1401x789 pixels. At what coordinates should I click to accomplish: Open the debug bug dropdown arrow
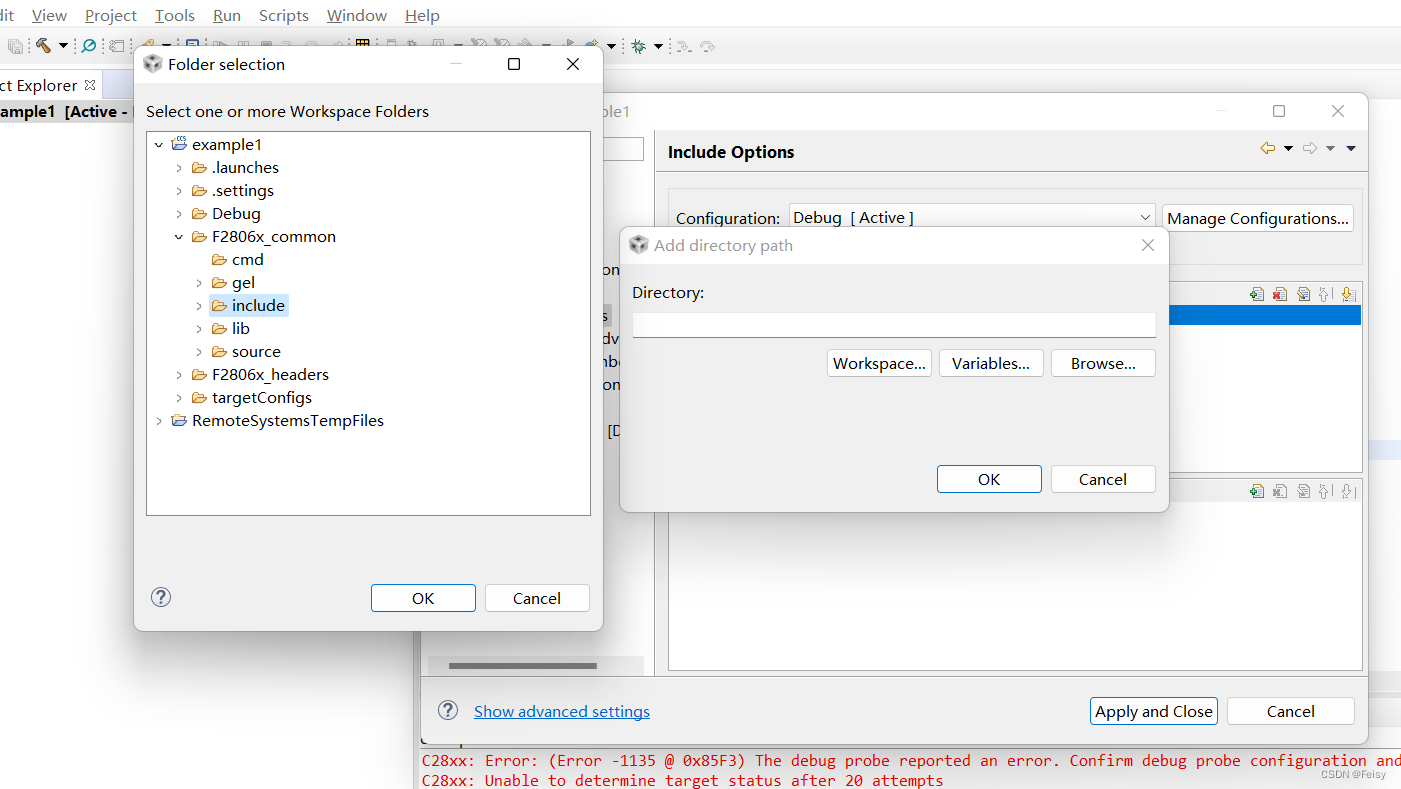pyautogui.click(x=658, y=46)
